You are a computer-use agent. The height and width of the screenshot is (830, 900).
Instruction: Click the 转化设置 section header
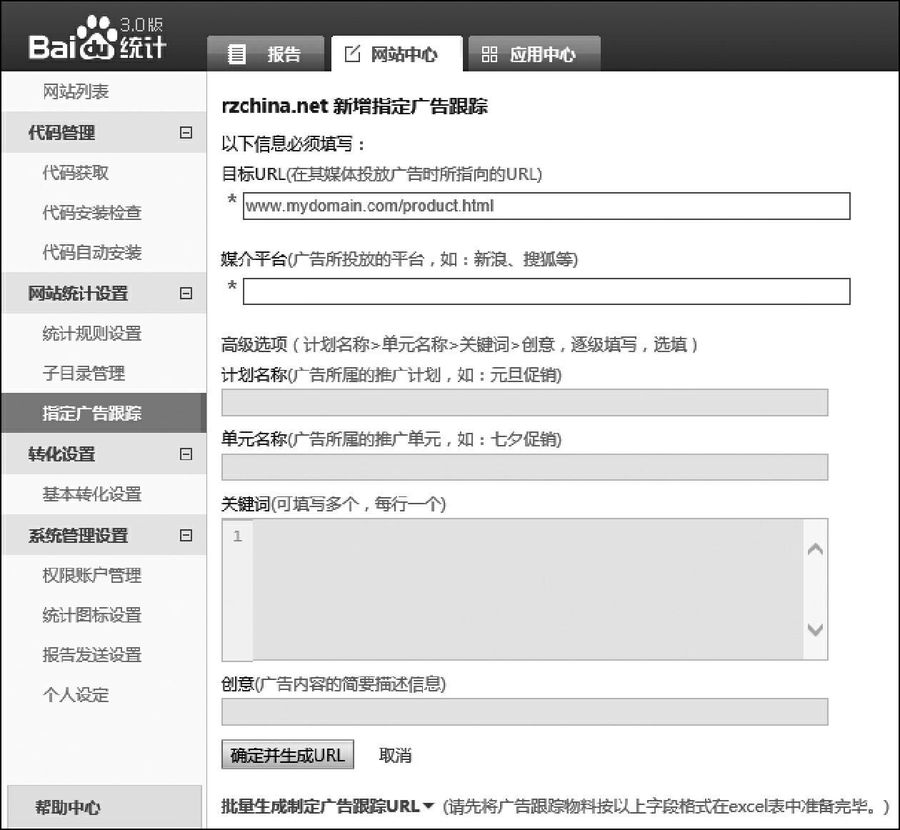(104, 454)
